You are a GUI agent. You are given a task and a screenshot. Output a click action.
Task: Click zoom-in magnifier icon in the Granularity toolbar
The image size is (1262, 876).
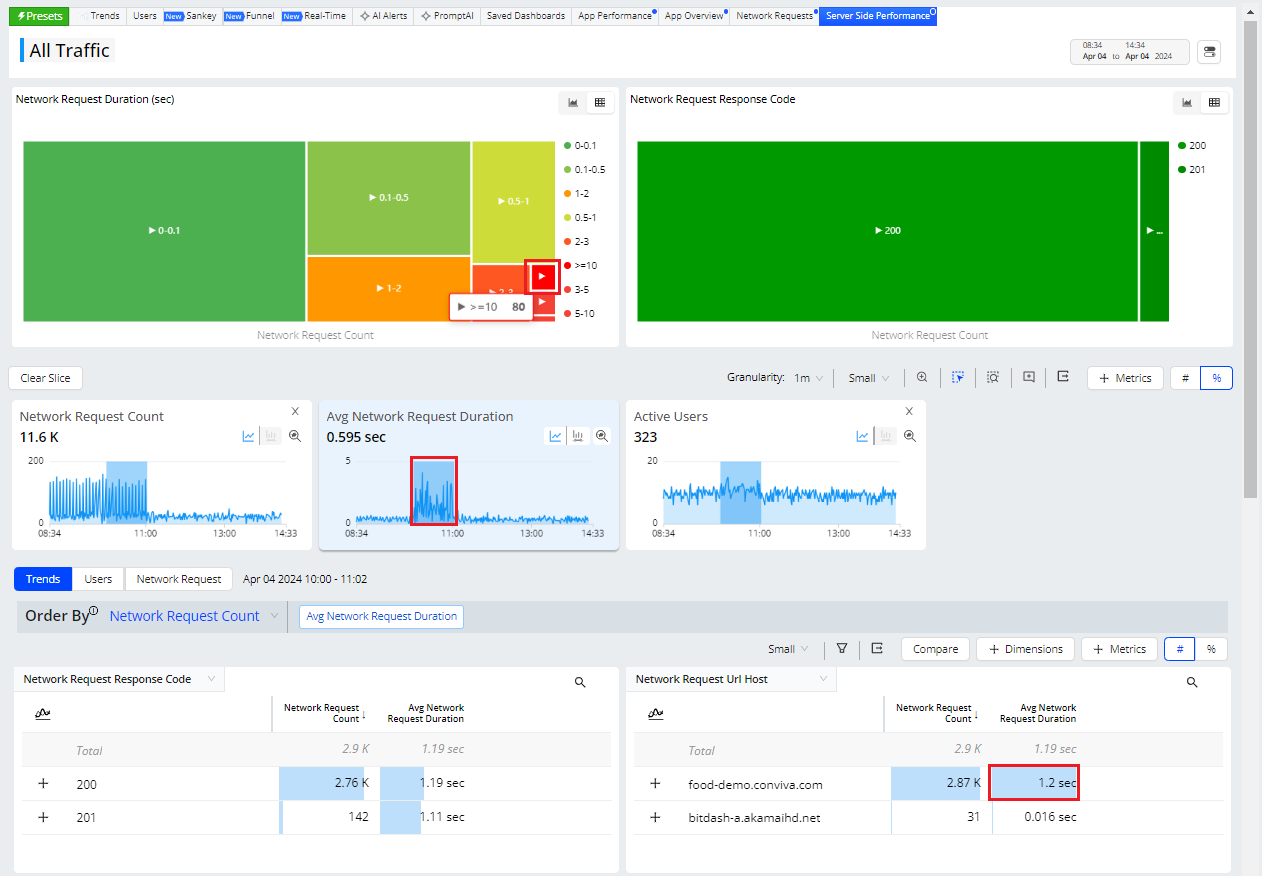click(922, 378)
